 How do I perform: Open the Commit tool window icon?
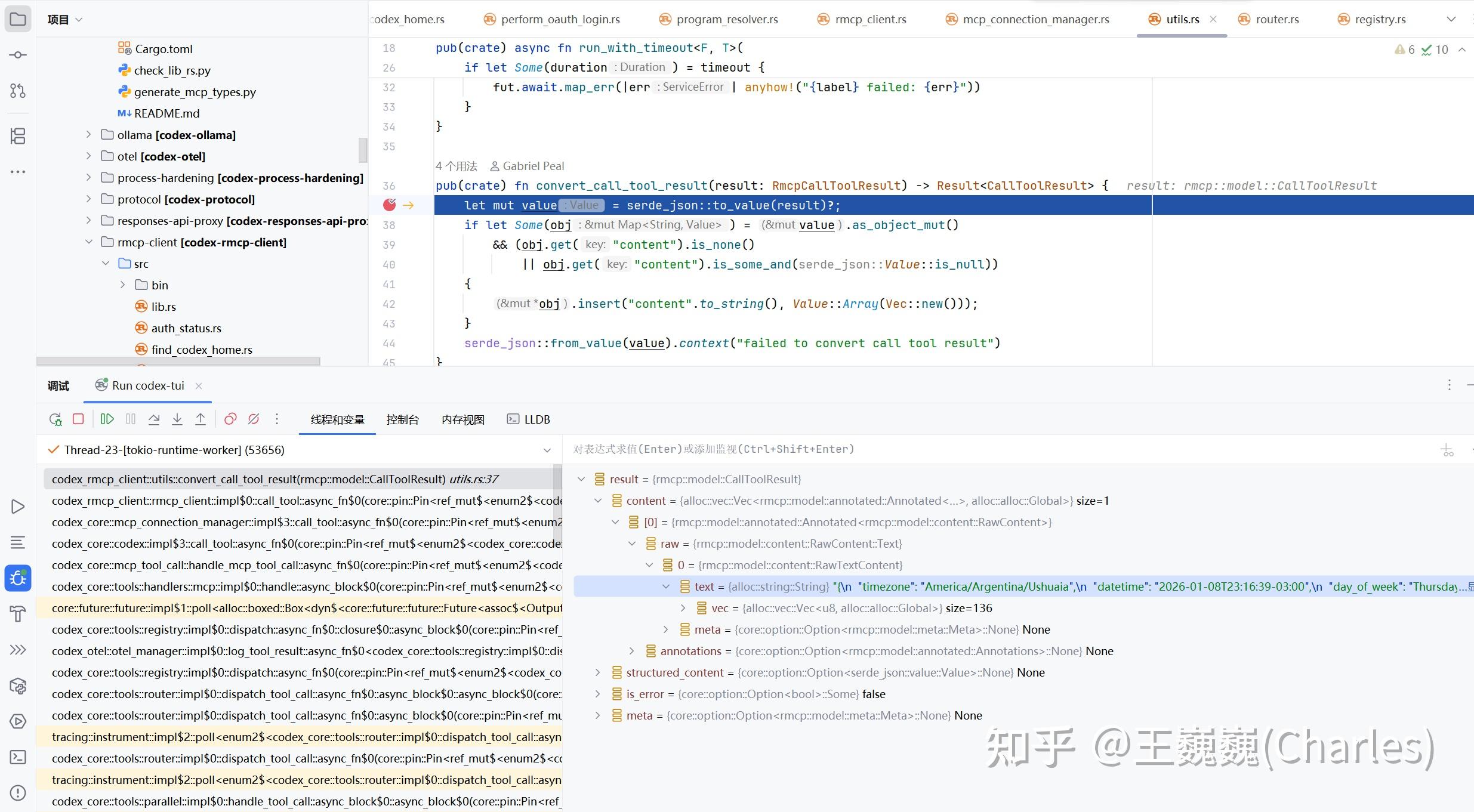click(x=18, y=55)
